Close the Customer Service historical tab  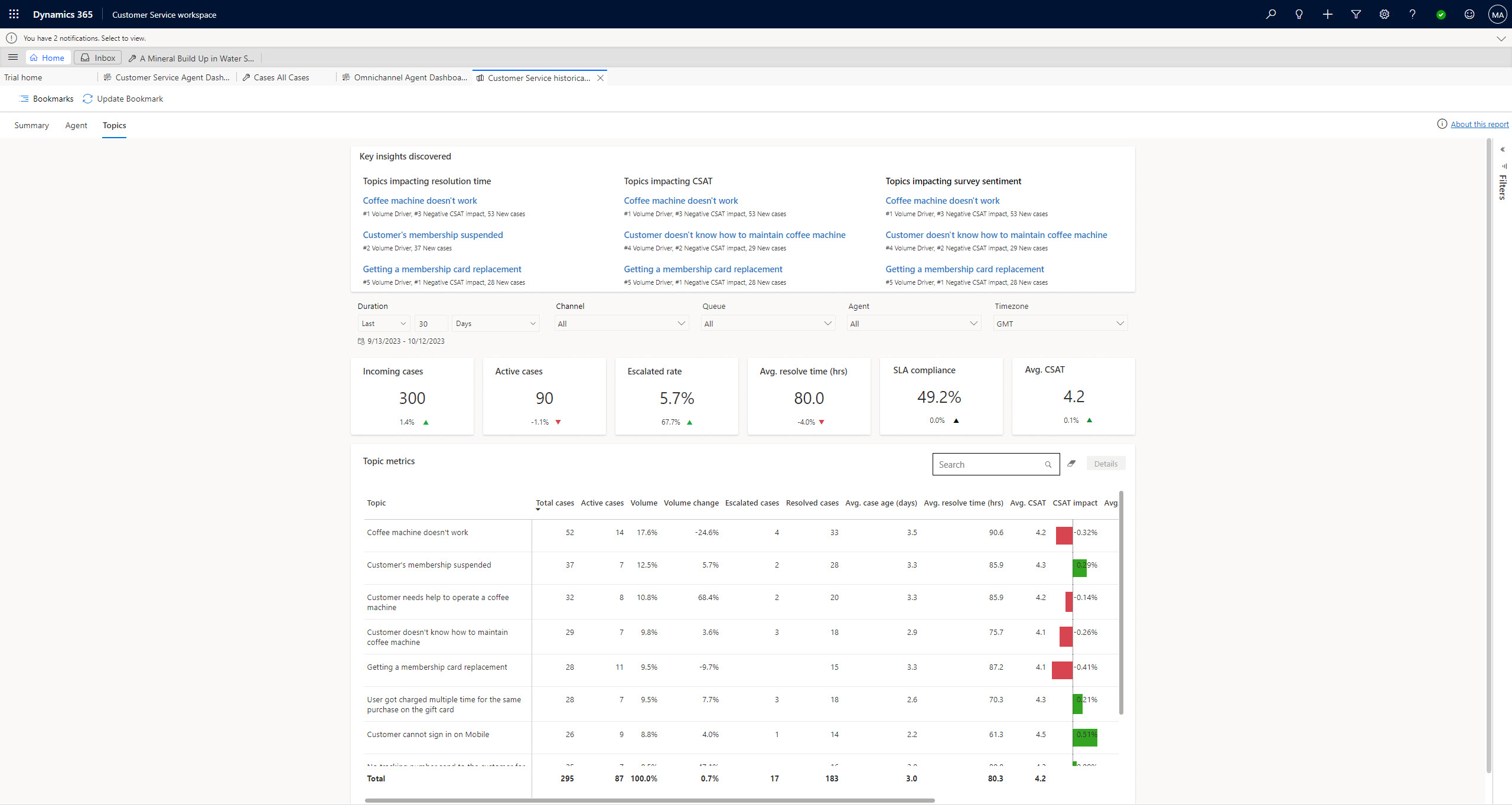(600, 78)
